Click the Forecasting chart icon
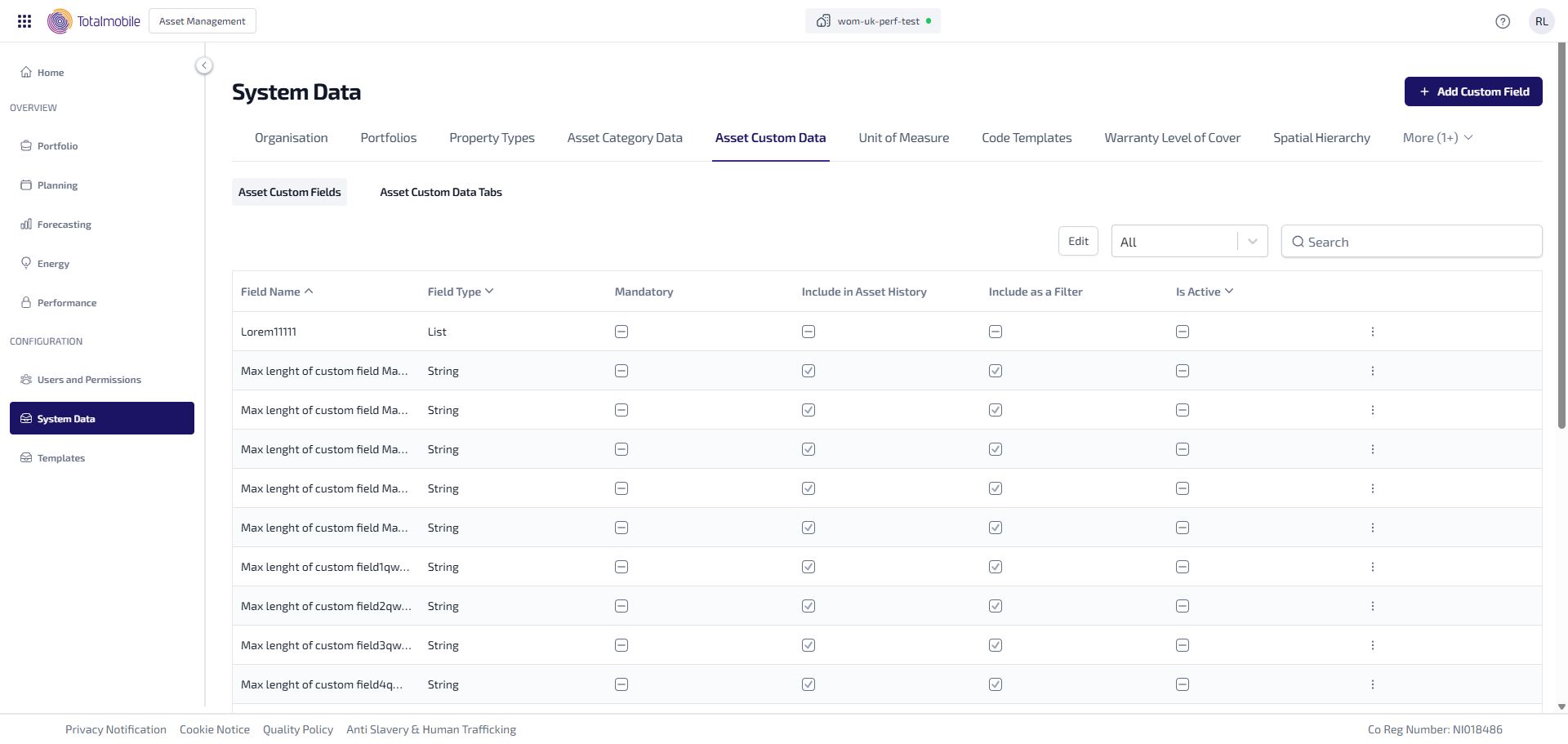The image size is (1568, 744). [x=26, y=224]
